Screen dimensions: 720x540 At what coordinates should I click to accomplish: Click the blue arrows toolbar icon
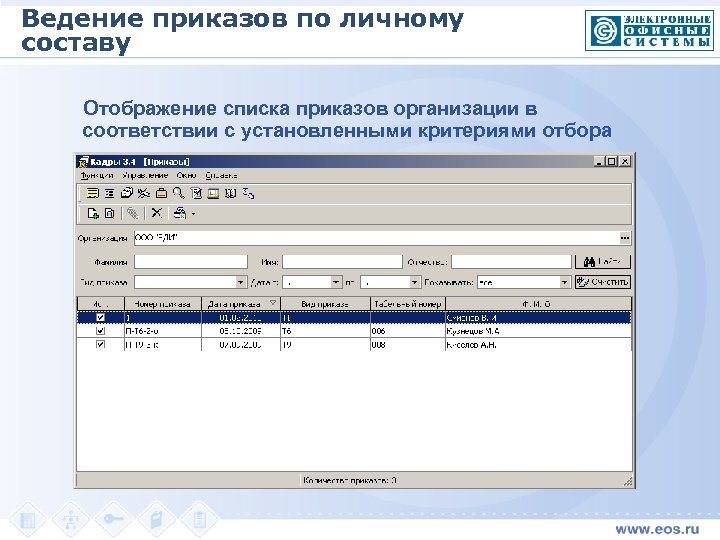point(248,193)
